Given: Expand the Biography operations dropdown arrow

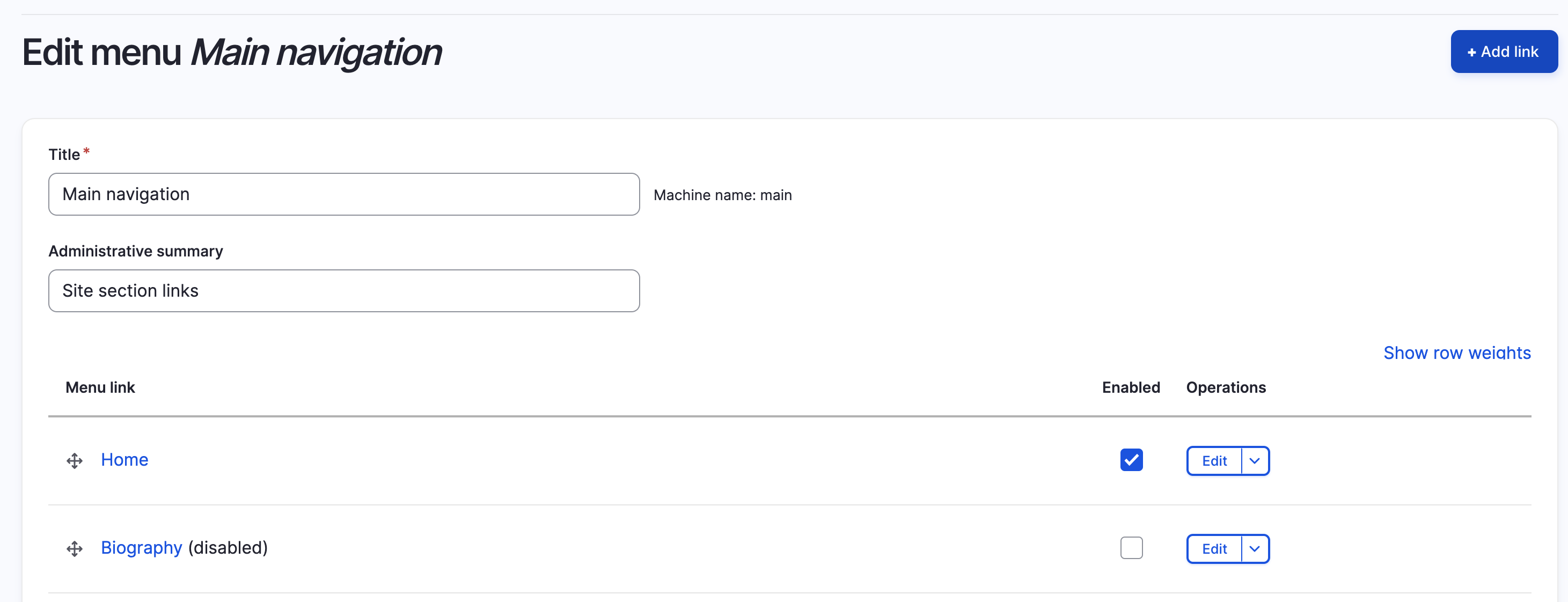Looking at the screenshot, I should click(x=1255, y=549).
